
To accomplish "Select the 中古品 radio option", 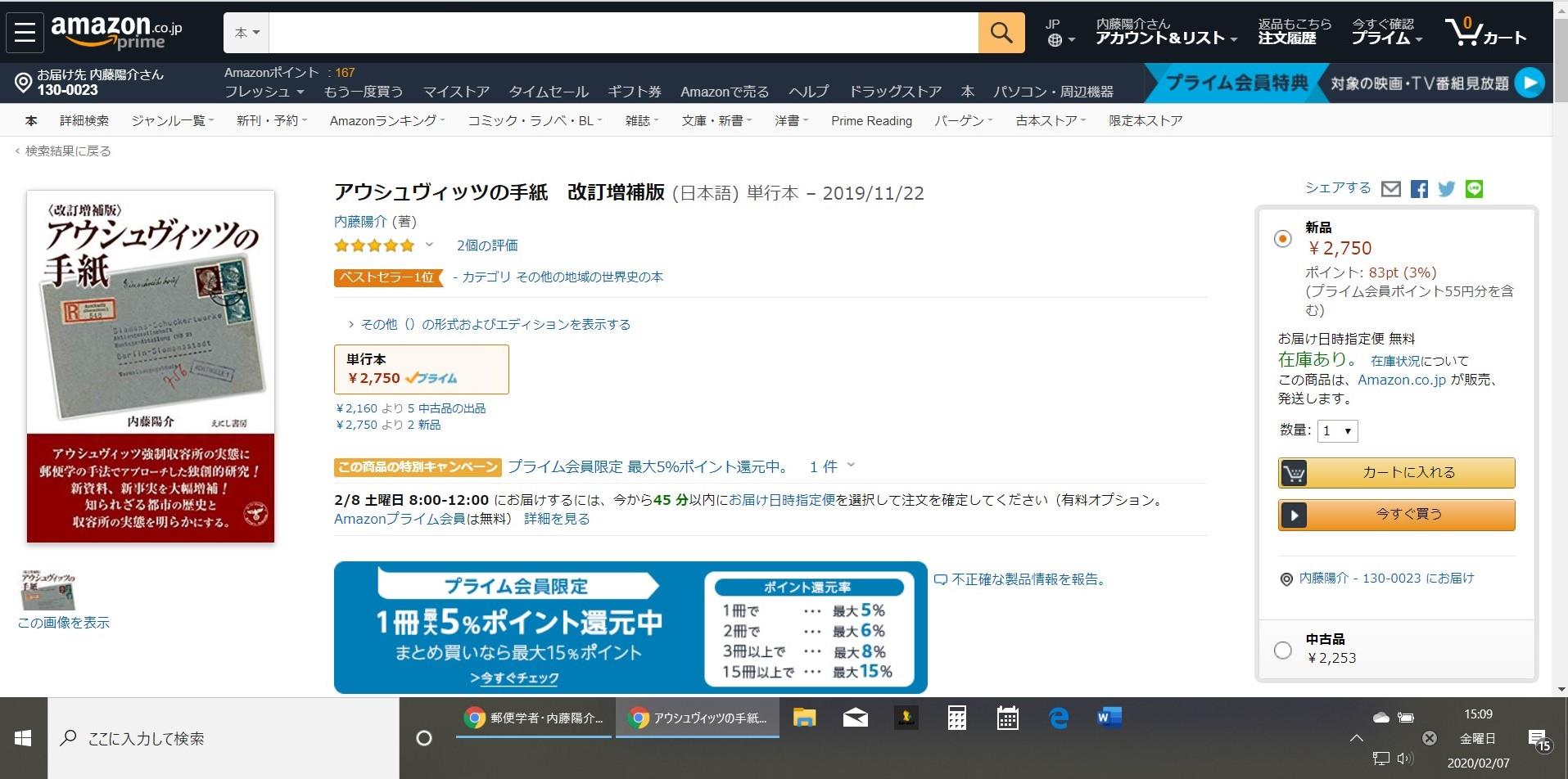I will [x=1283, y=650].
